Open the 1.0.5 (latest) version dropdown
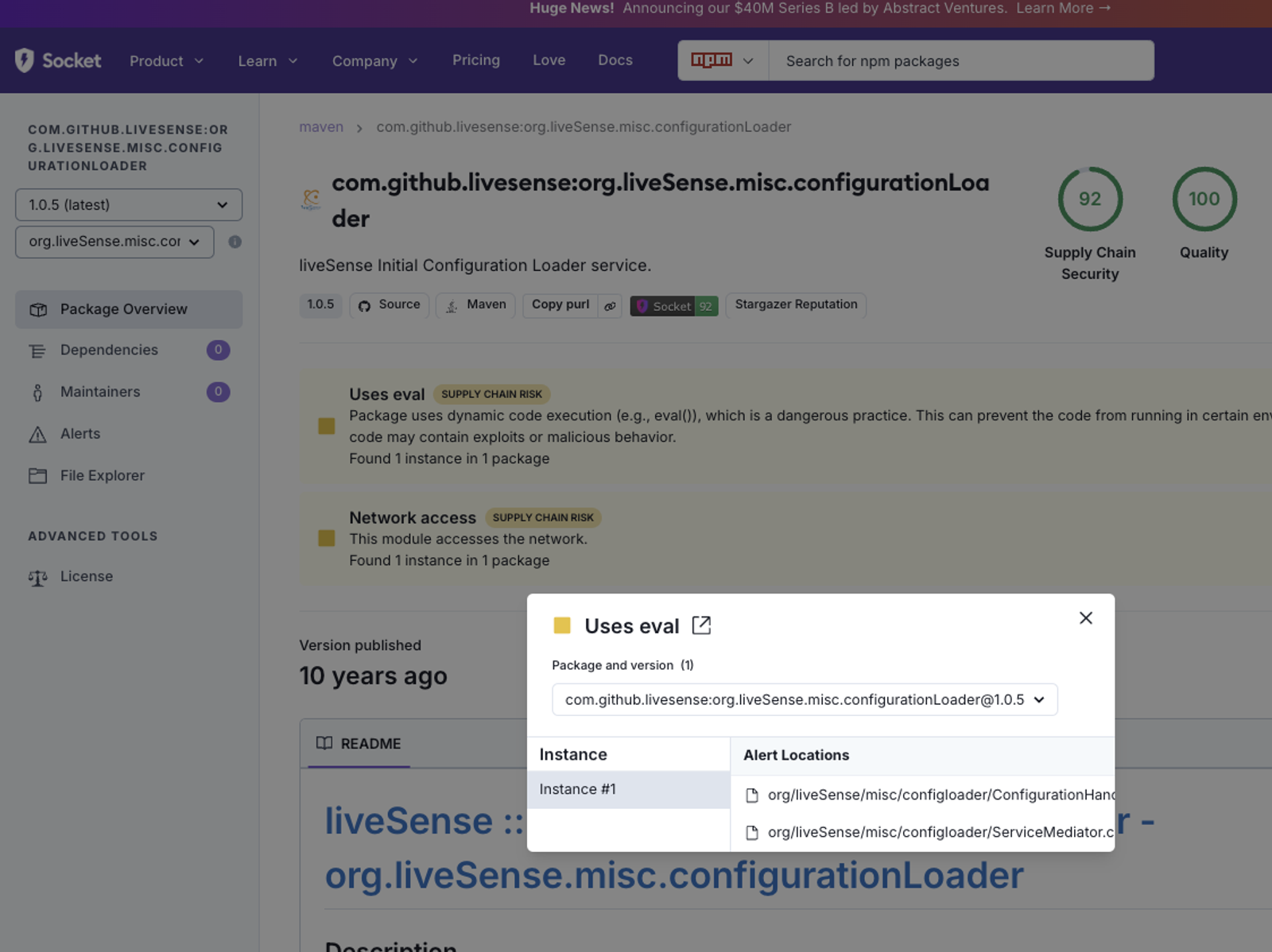This screenshot has height=952, width=1272. (x=129, y=205)
